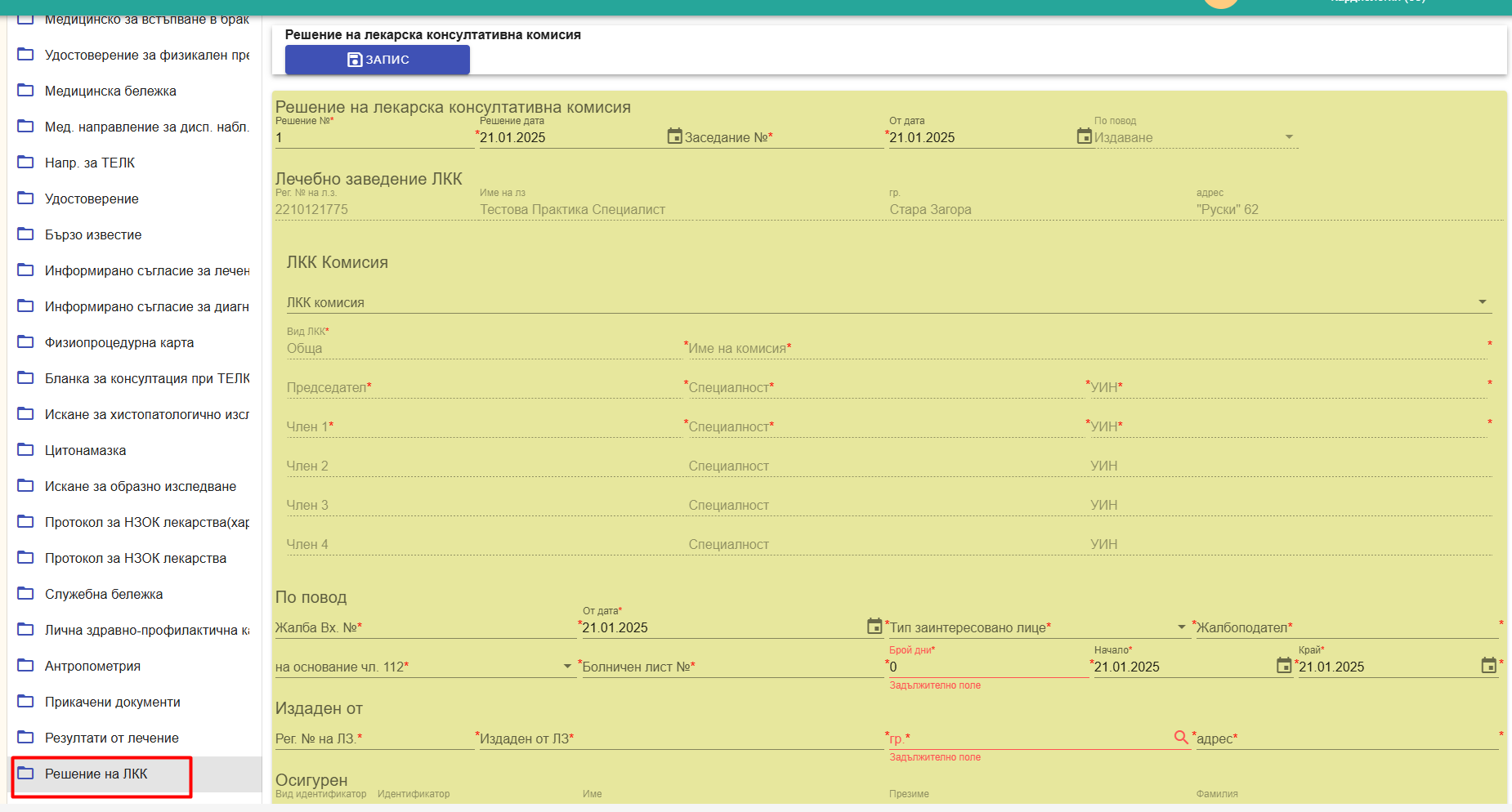Click folder icon beside Бързо известие
Viewport: 1512px width, 812px height.
[x=25, y=234]
